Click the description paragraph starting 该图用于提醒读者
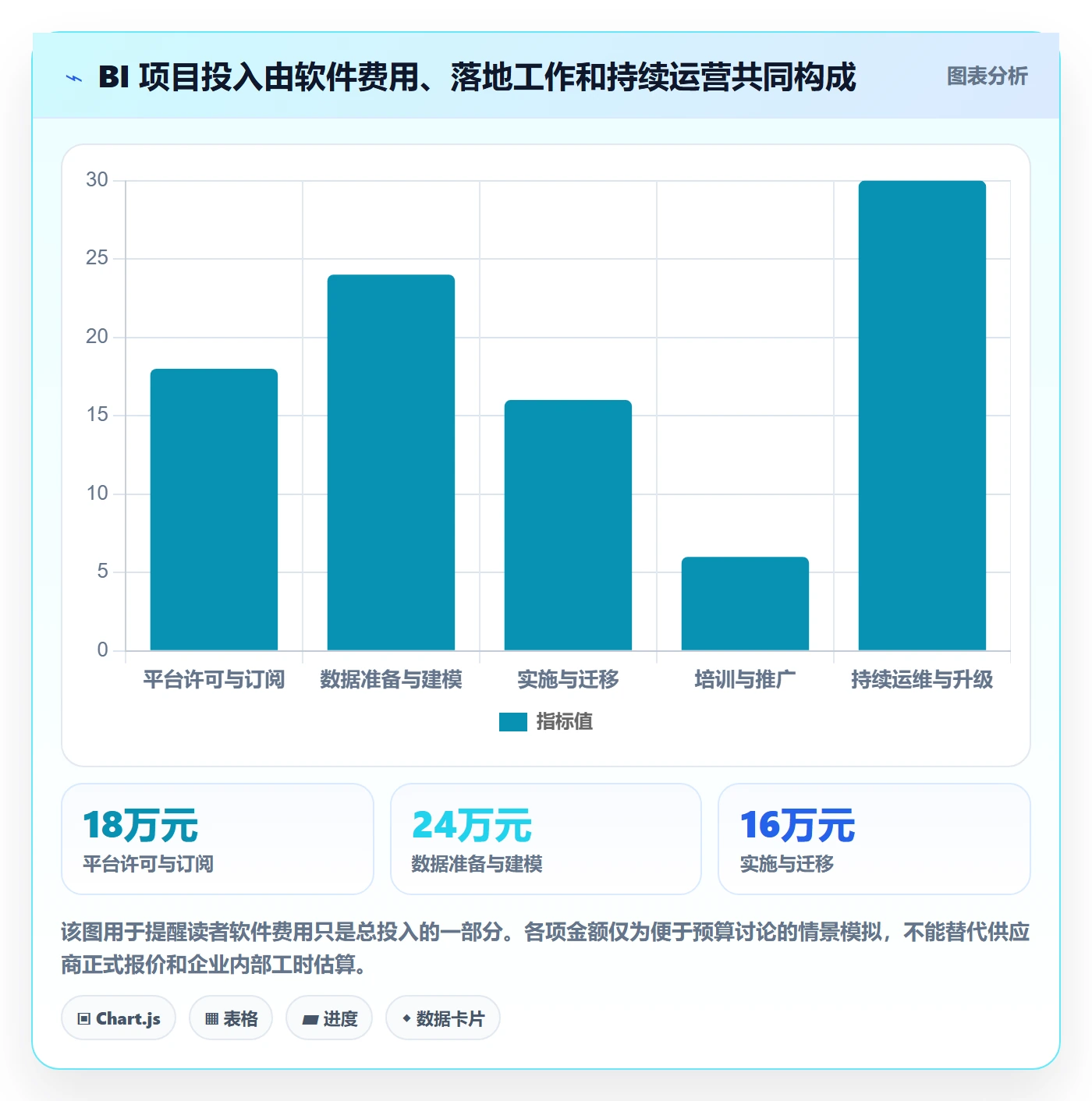The image size is (1092, 1101). coord(546,948)
